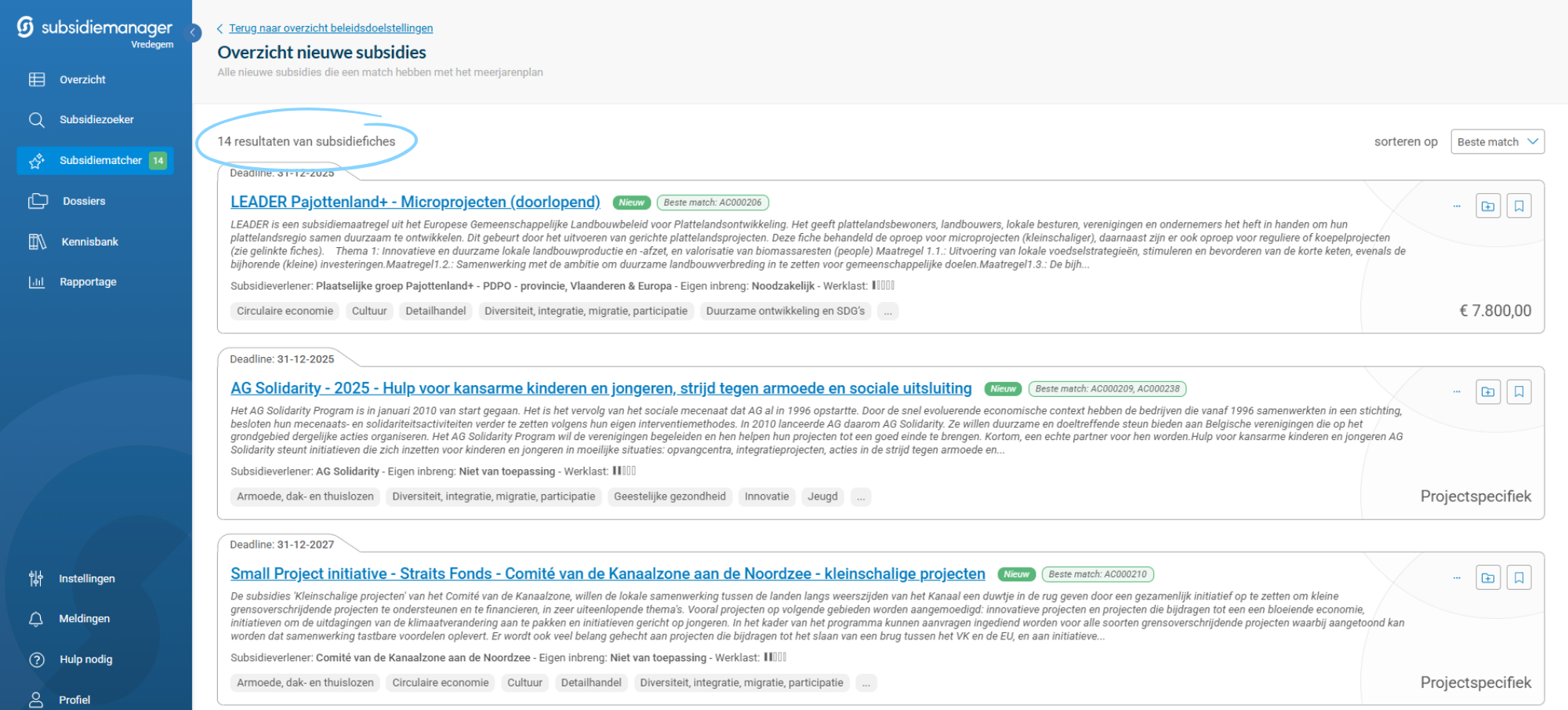Add Small Project initiative to dossier
Screen dimensions: 1568x710
[x=1487, y=578]
